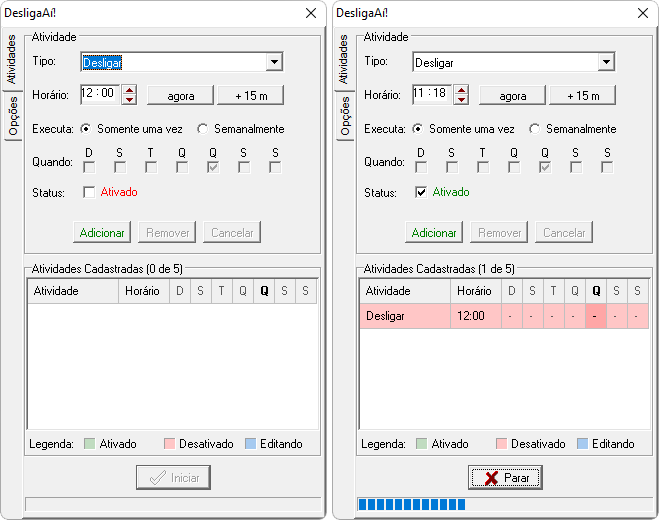This screenshot has width=659, height=520.
Task: Click Adicionar button in right window
Action: coord(434,232)
